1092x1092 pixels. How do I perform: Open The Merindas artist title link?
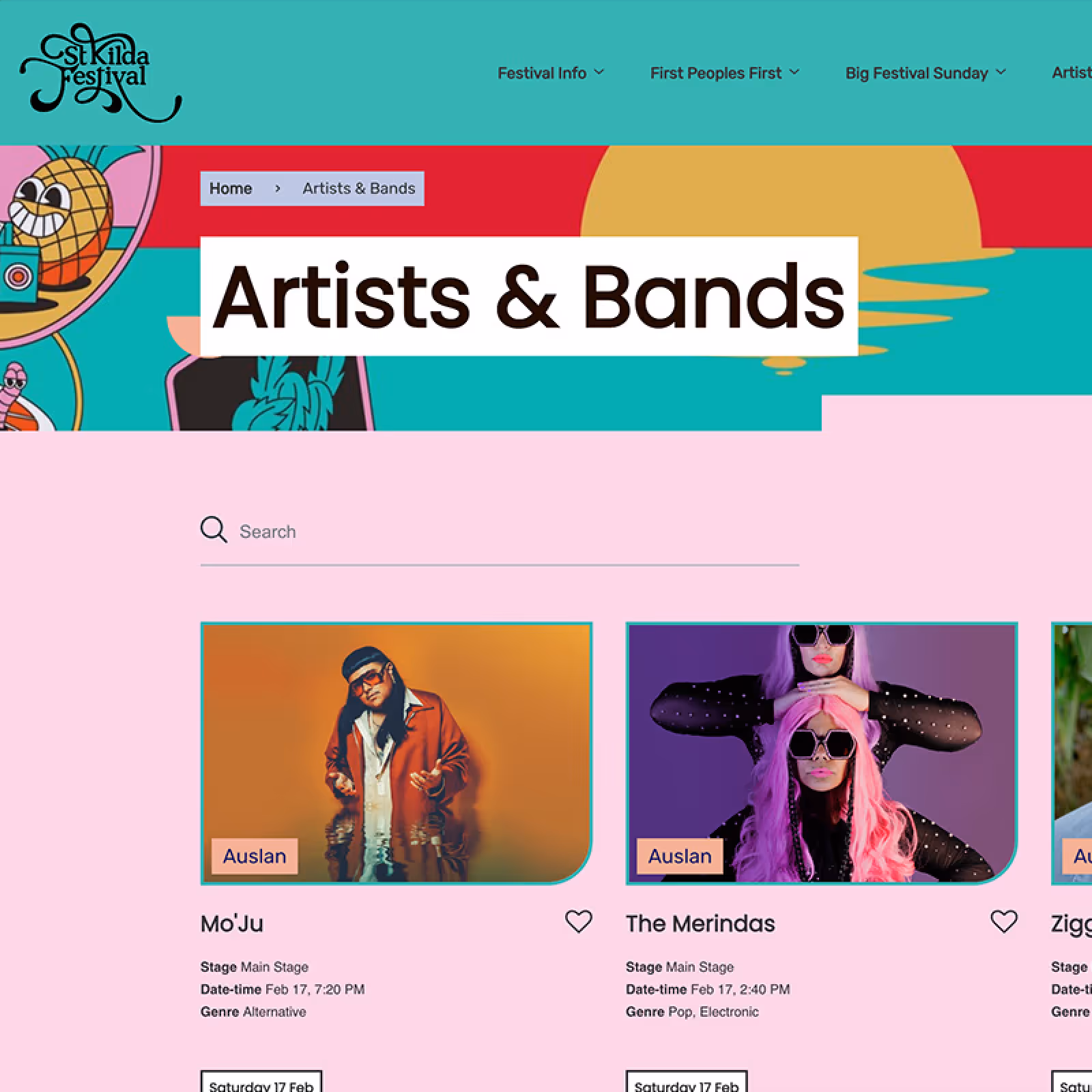click(700, 923)
